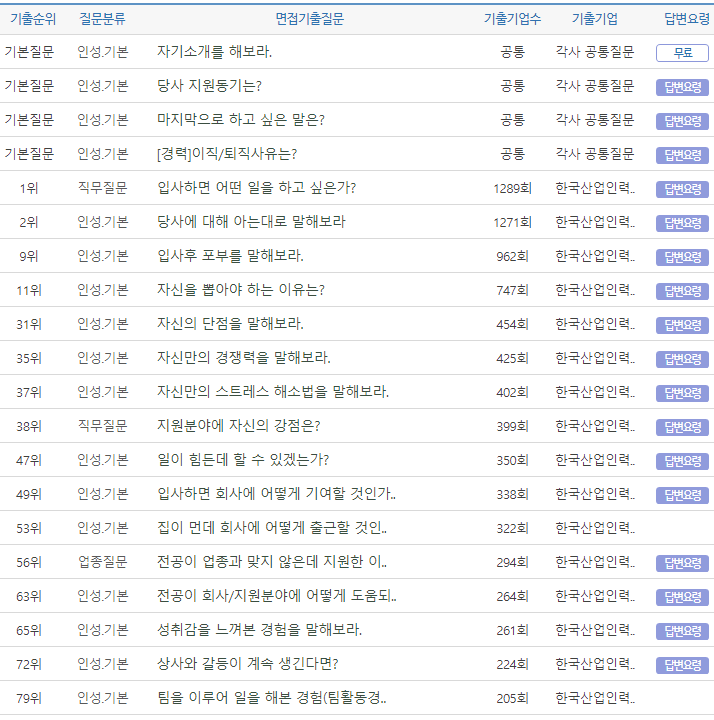The width and height of the screenshot is (714, 720).
Task: Select the question 입사후 포부를 말해보라
Action: 230,256
